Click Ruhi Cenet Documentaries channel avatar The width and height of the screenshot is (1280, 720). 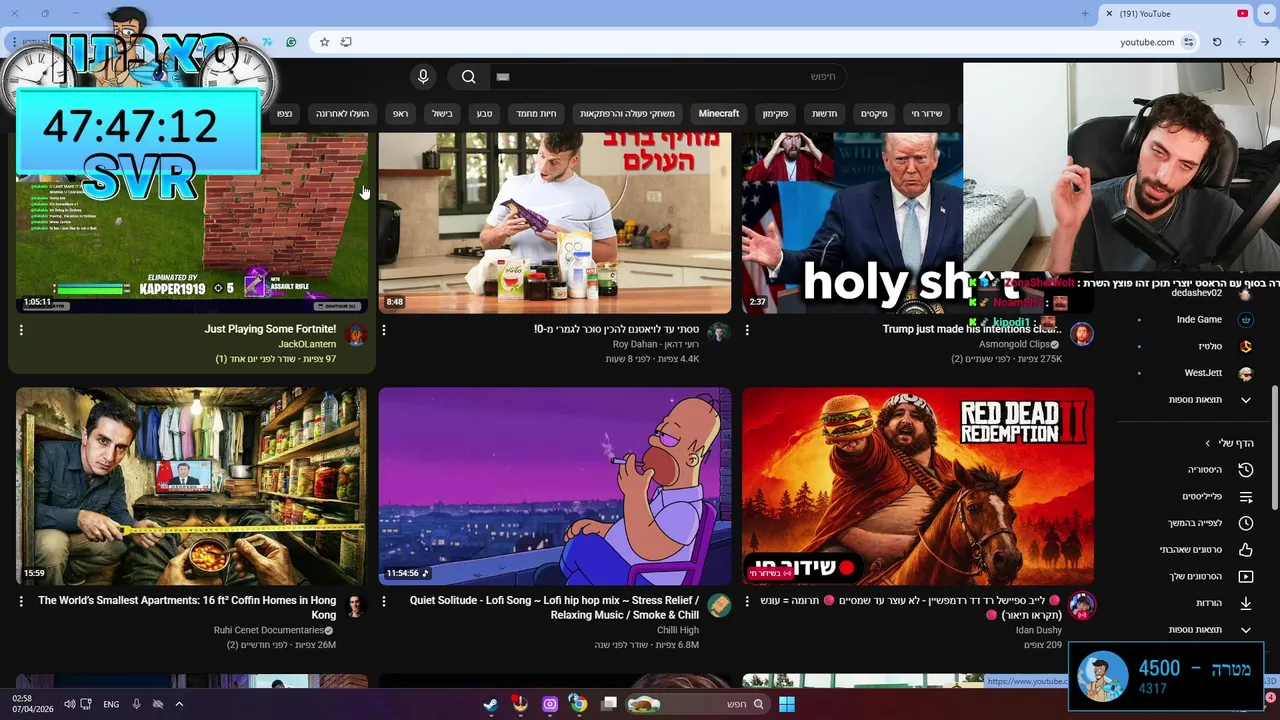[x=355, y=606]
